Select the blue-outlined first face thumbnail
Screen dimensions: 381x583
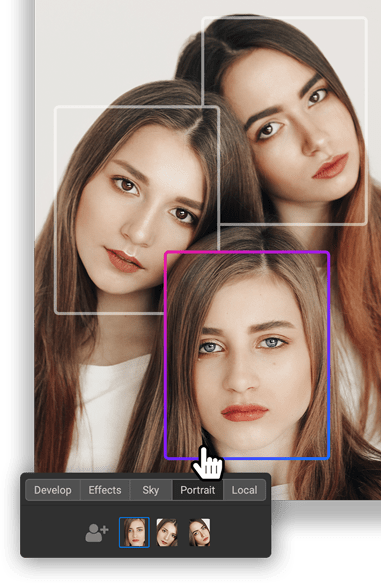pyautogui.click(x=134, y=532)
